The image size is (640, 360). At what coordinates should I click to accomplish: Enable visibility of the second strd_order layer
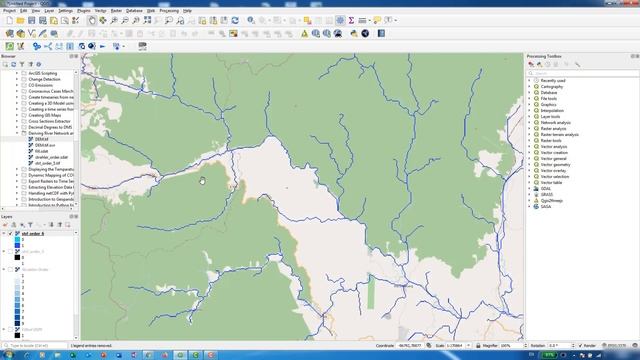(11, 251)
